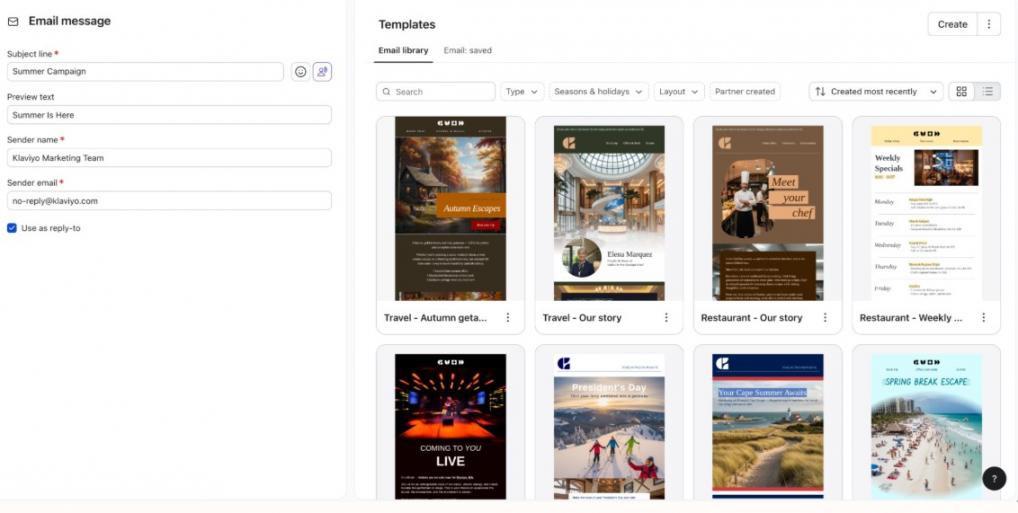1018x513 pixels.
Task: Expand the Seasons & holidays filter
Action: 598,92
